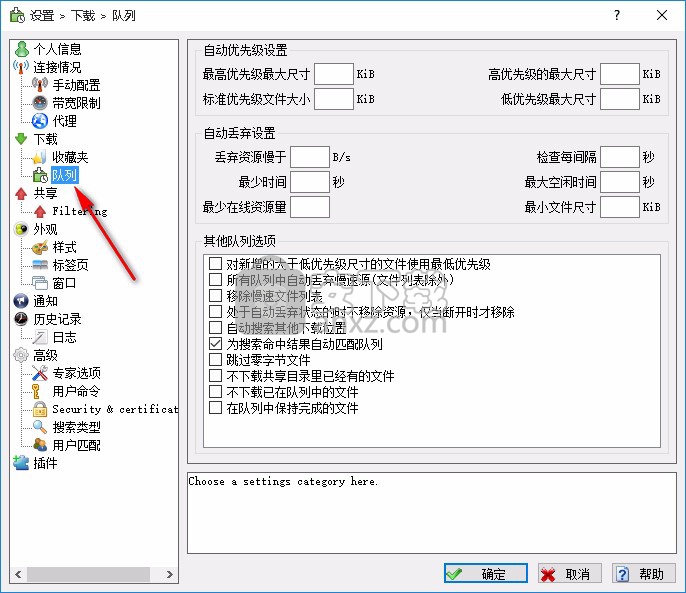Click the 代理 globe icon
The height and width of the screenshot is (593, 686).
pos(40,121)
